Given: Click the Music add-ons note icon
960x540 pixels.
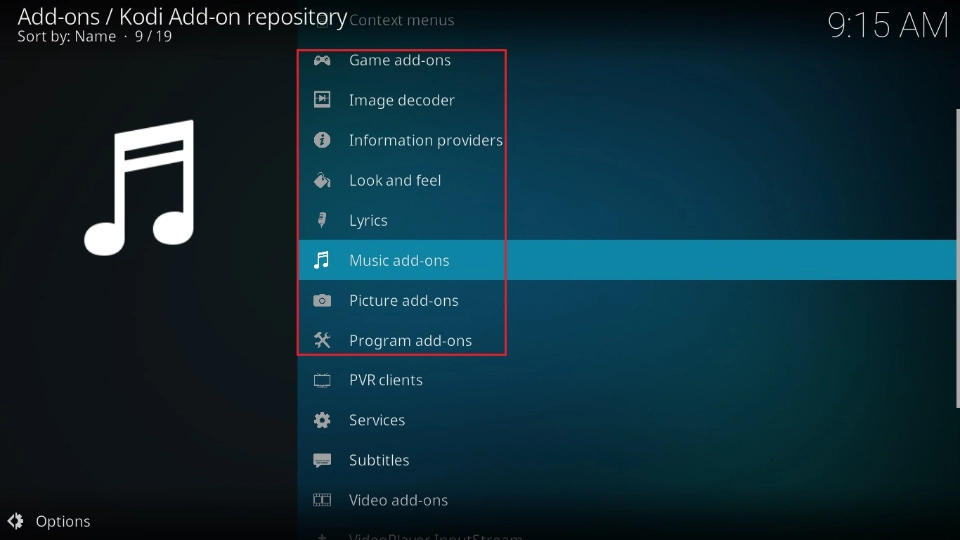Looking at the screenshot, I should pyautogui.click(x=322, y=260).
